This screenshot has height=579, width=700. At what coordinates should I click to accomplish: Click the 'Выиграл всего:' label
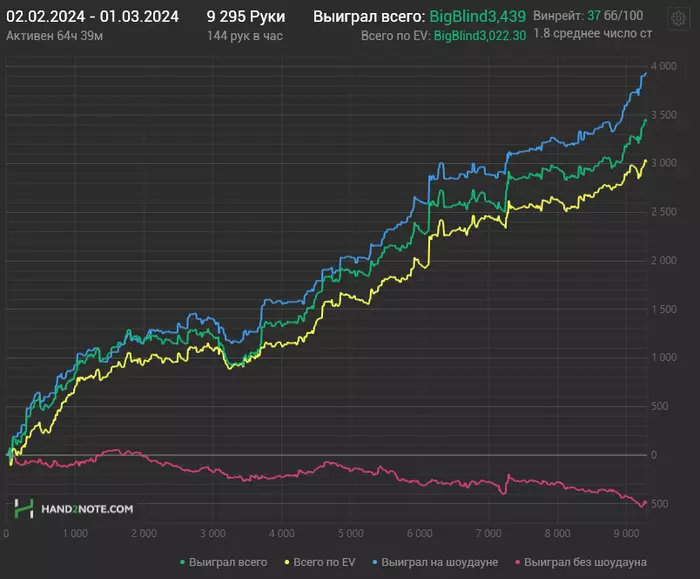(x=369, y=17)
